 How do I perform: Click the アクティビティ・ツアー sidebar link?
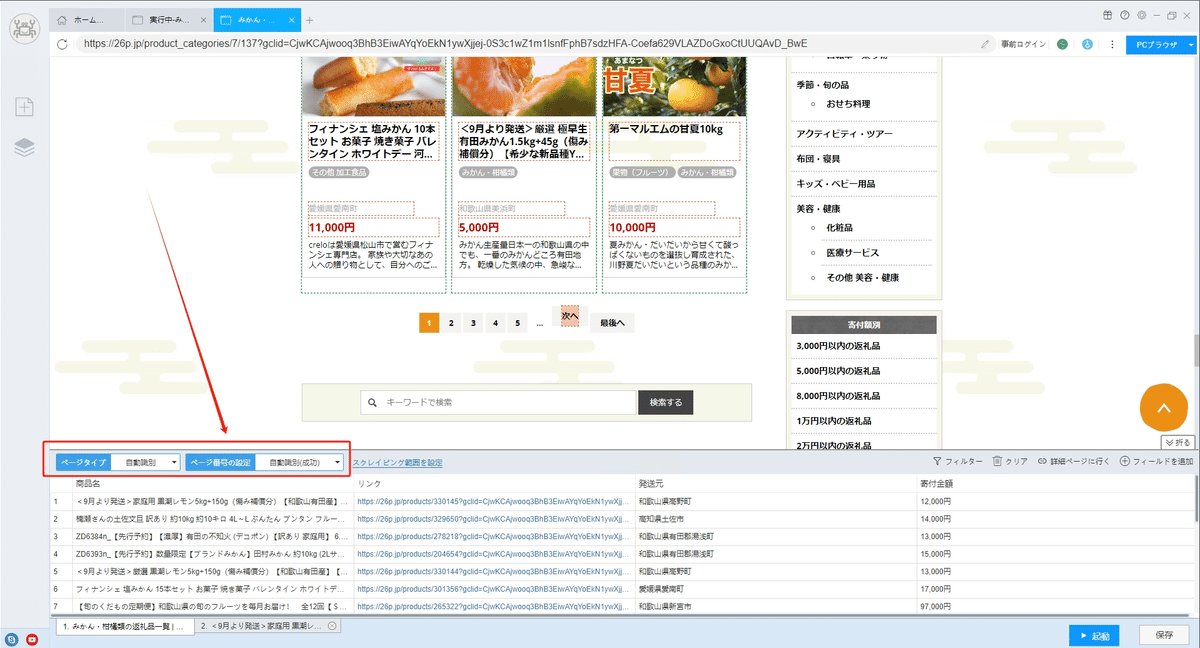tap(844, 134)
